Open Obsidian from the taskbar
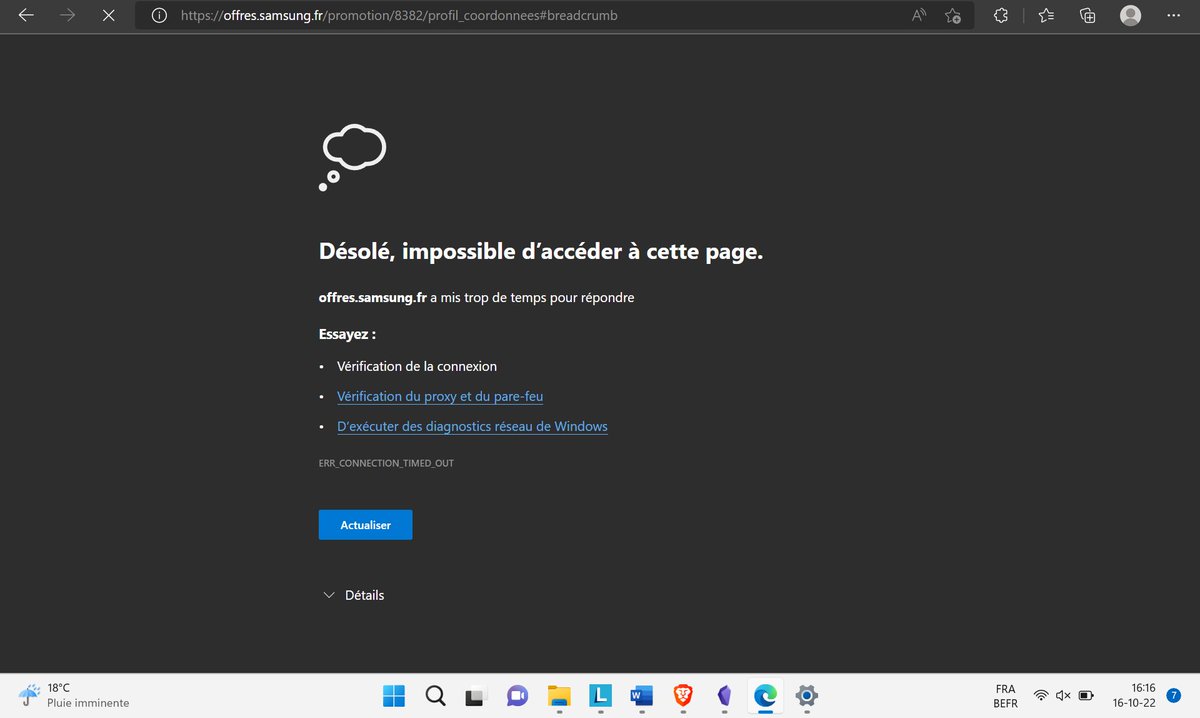The width and height of the screenshot is (1200, 718). tap(724, 695)
